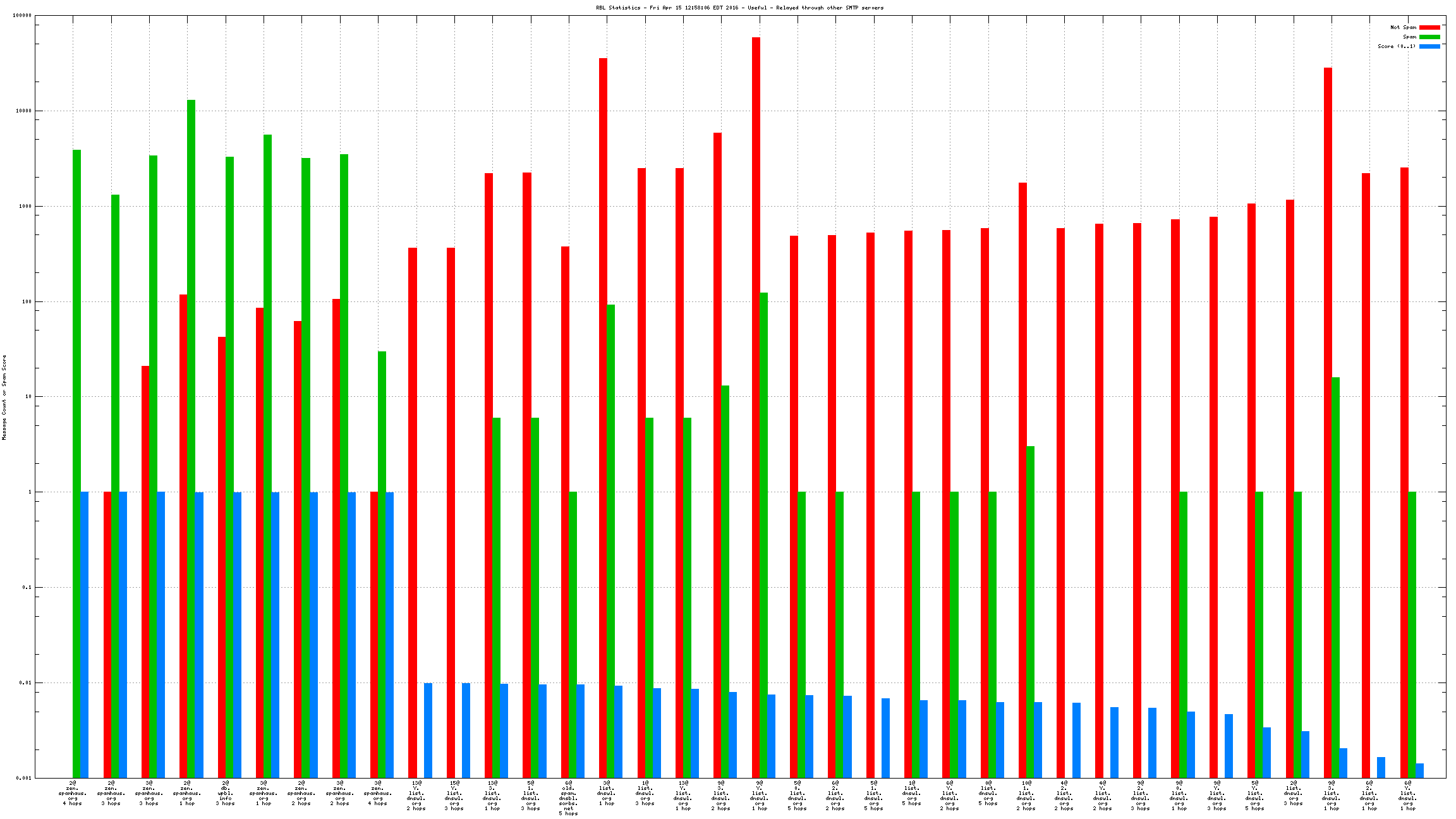Select the old.spam.dnsbl.sorbs.net 5 hops label
This screenshot has width=1456, height=819.
pyautogui.click(x=568, y=798)
